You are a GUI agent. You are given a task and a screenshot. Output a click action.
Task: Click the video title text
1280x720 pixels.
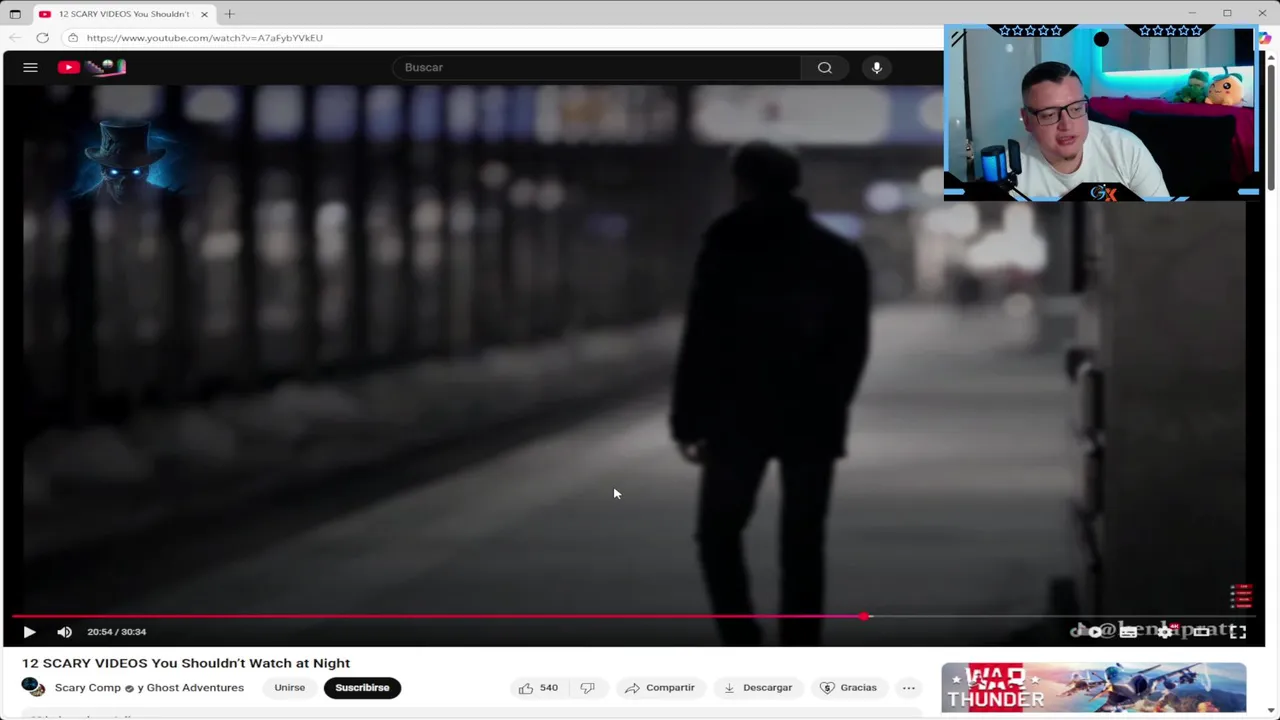pyautogui.click(x=186, y=663)
